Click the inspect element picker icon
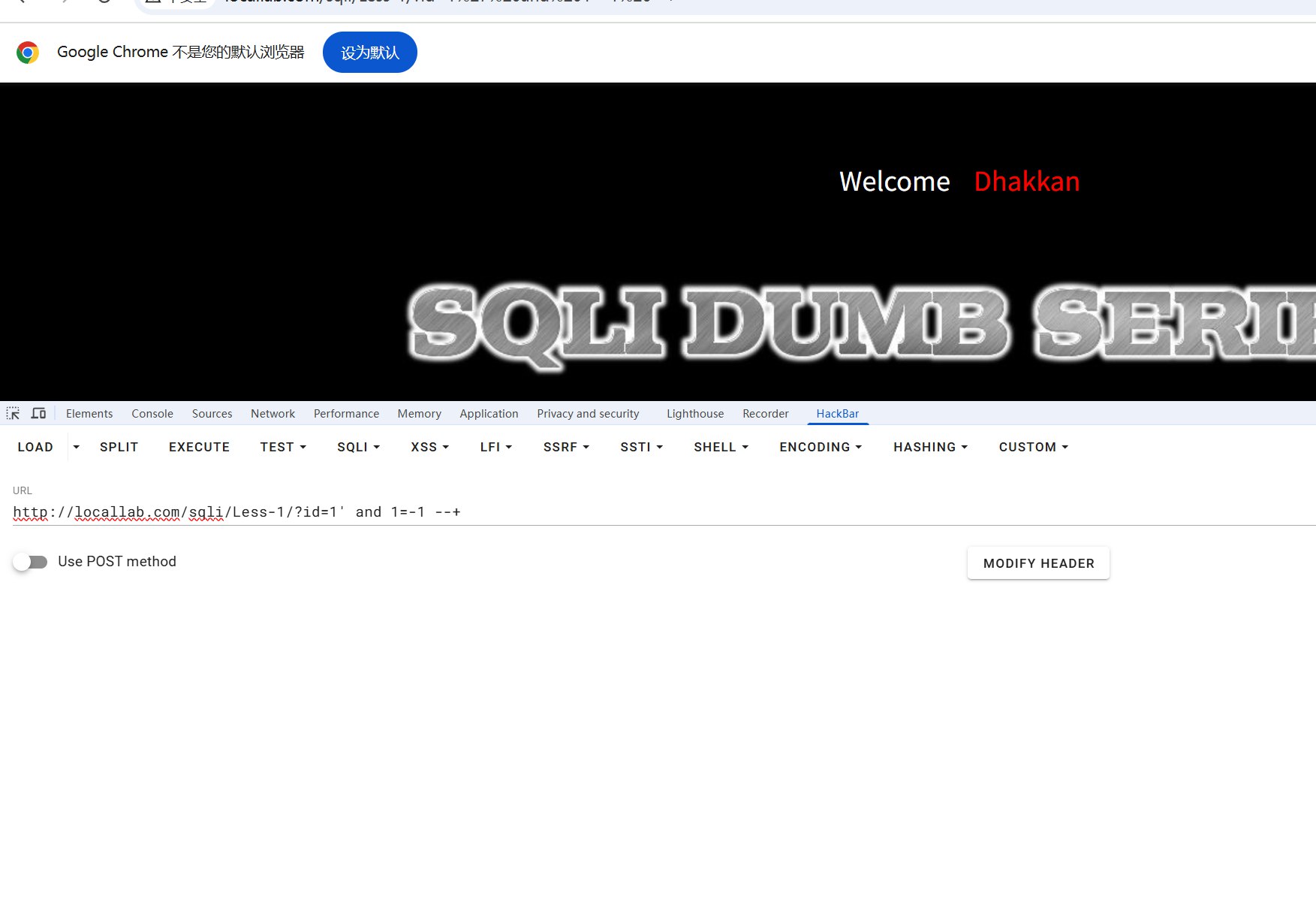 click(x=13, y=414)
